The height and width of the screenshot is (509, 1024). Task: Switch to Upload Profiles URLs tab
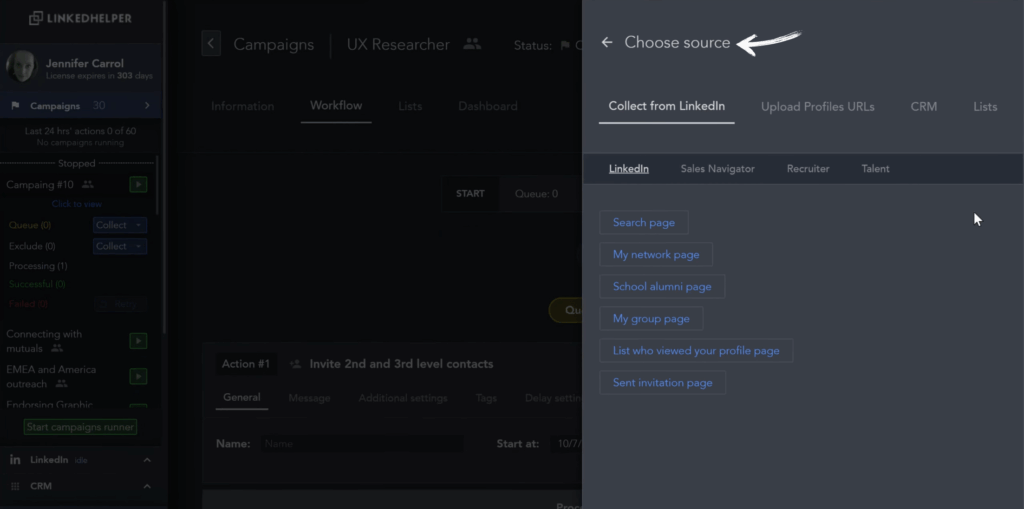pyautogui.click(x=817, y=107)
